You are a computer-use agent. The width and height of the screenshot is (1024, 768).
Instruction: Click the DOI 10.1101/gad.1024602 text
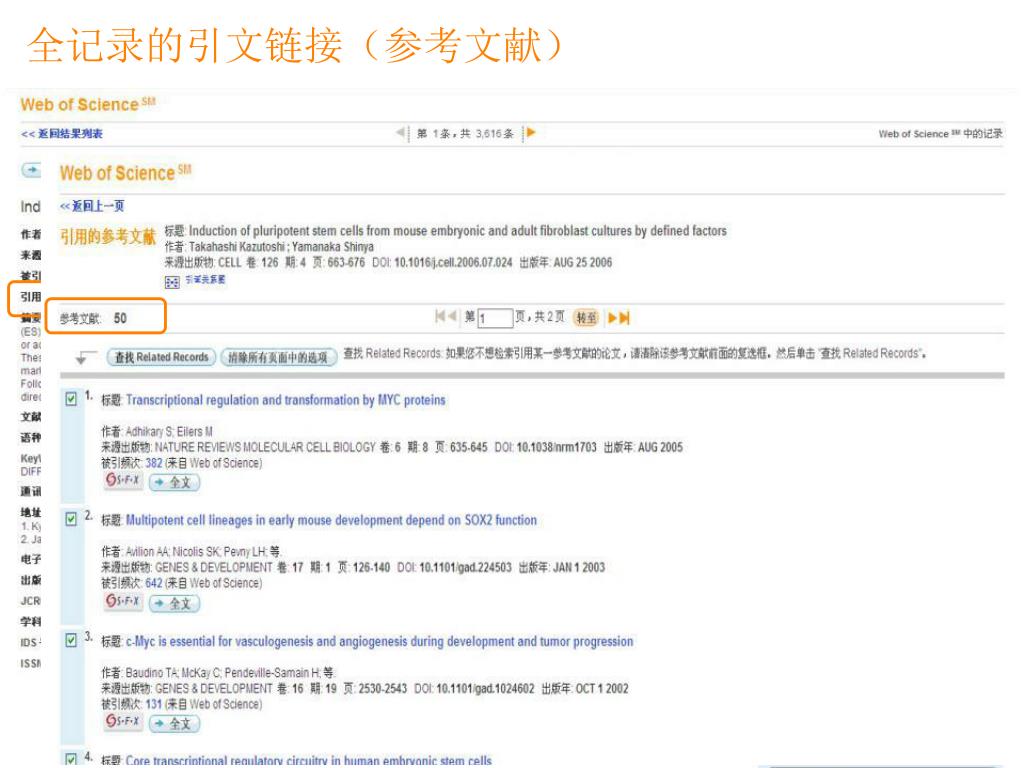pos(485,688)
